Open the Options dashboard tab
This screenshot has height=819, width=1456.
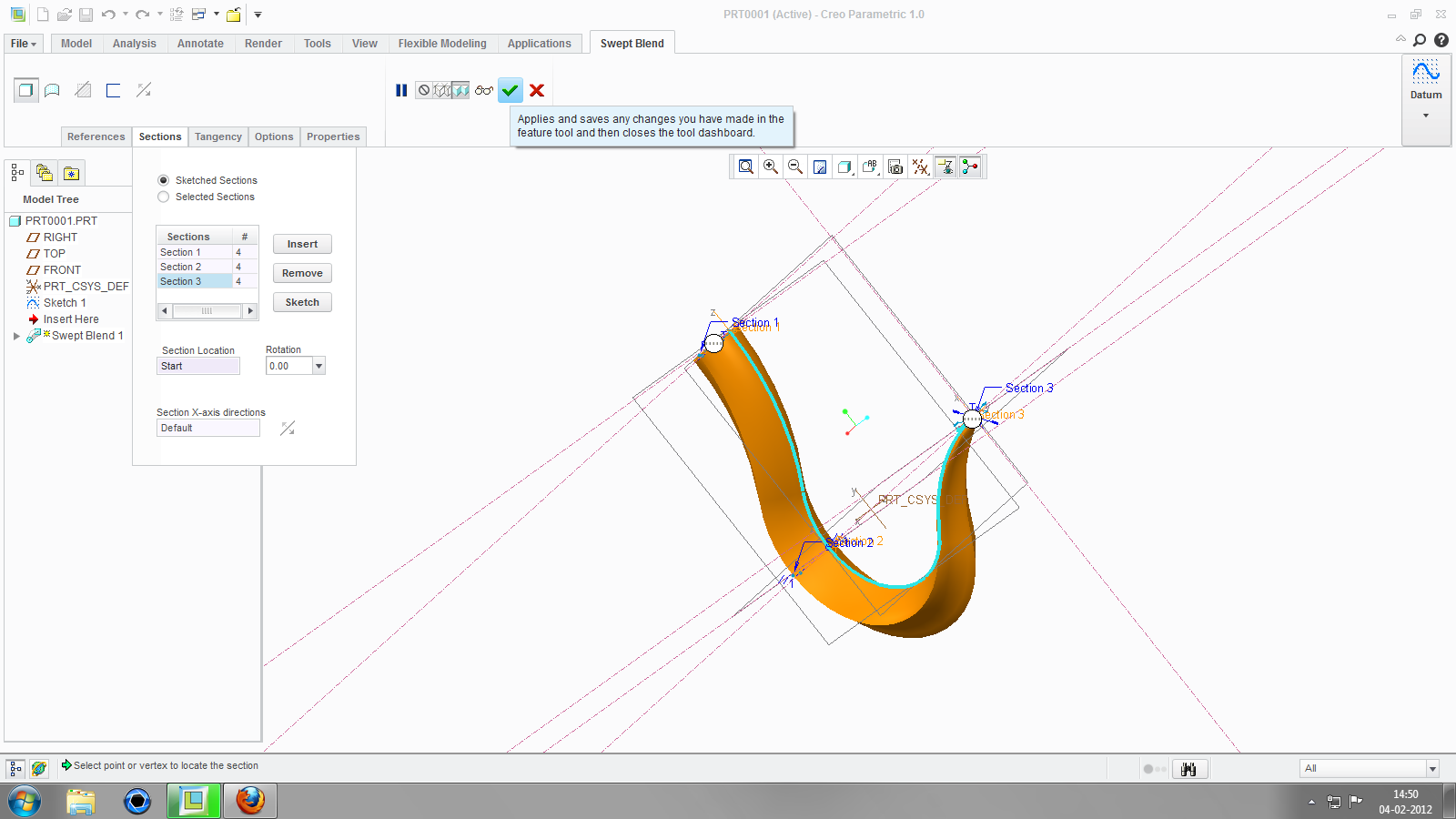pyautogui.click(x=274, y=136)
